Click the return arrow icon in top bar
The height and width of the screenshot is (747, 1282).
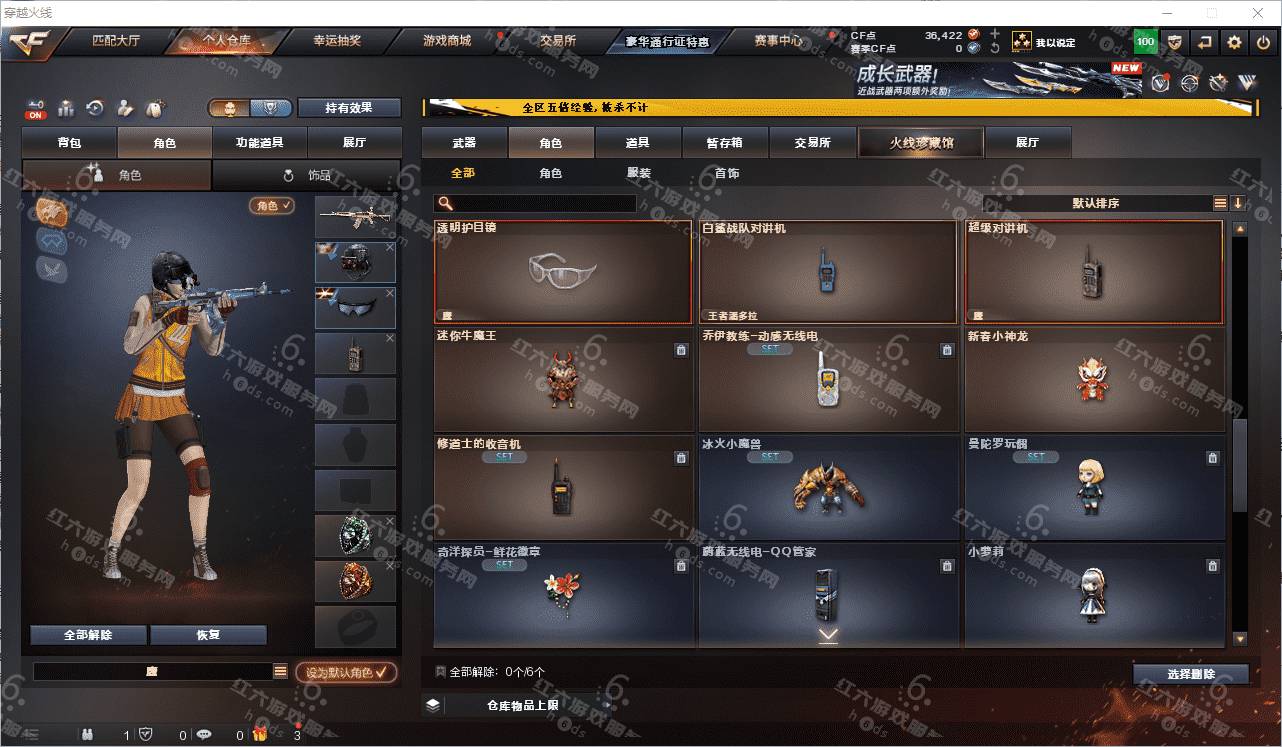tap(1205, 42)
